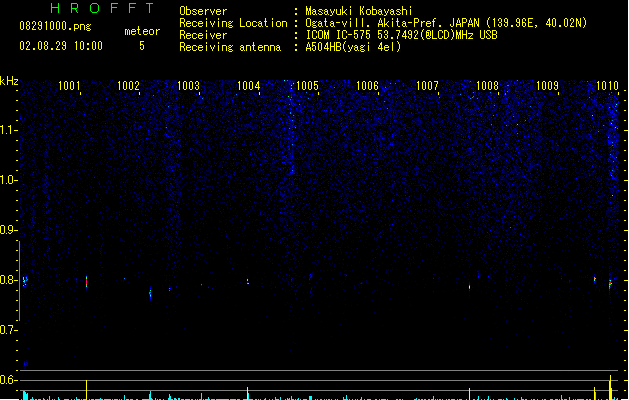Image resolution: width=629 pixels, height=400 pixels.
Task: Click the 1010 time axis label
Action: (x=607, y=86)
